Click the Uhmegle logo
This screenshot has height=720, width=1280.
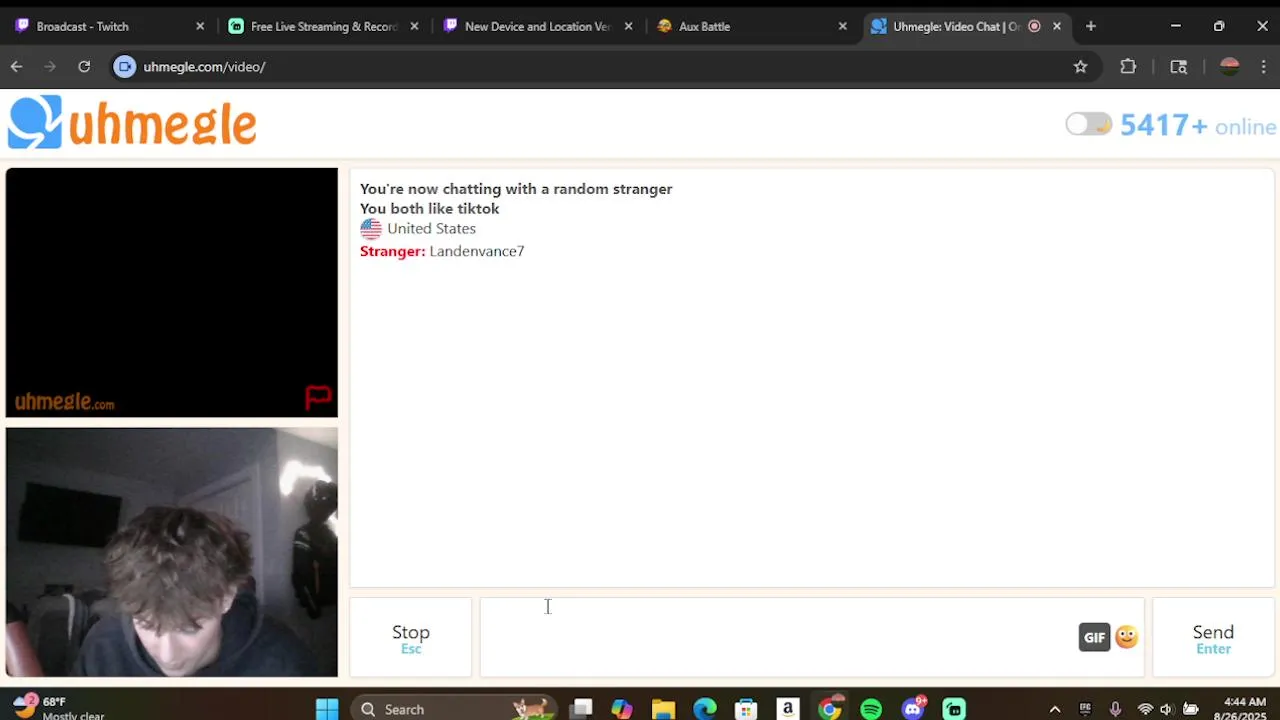[132, 123]
